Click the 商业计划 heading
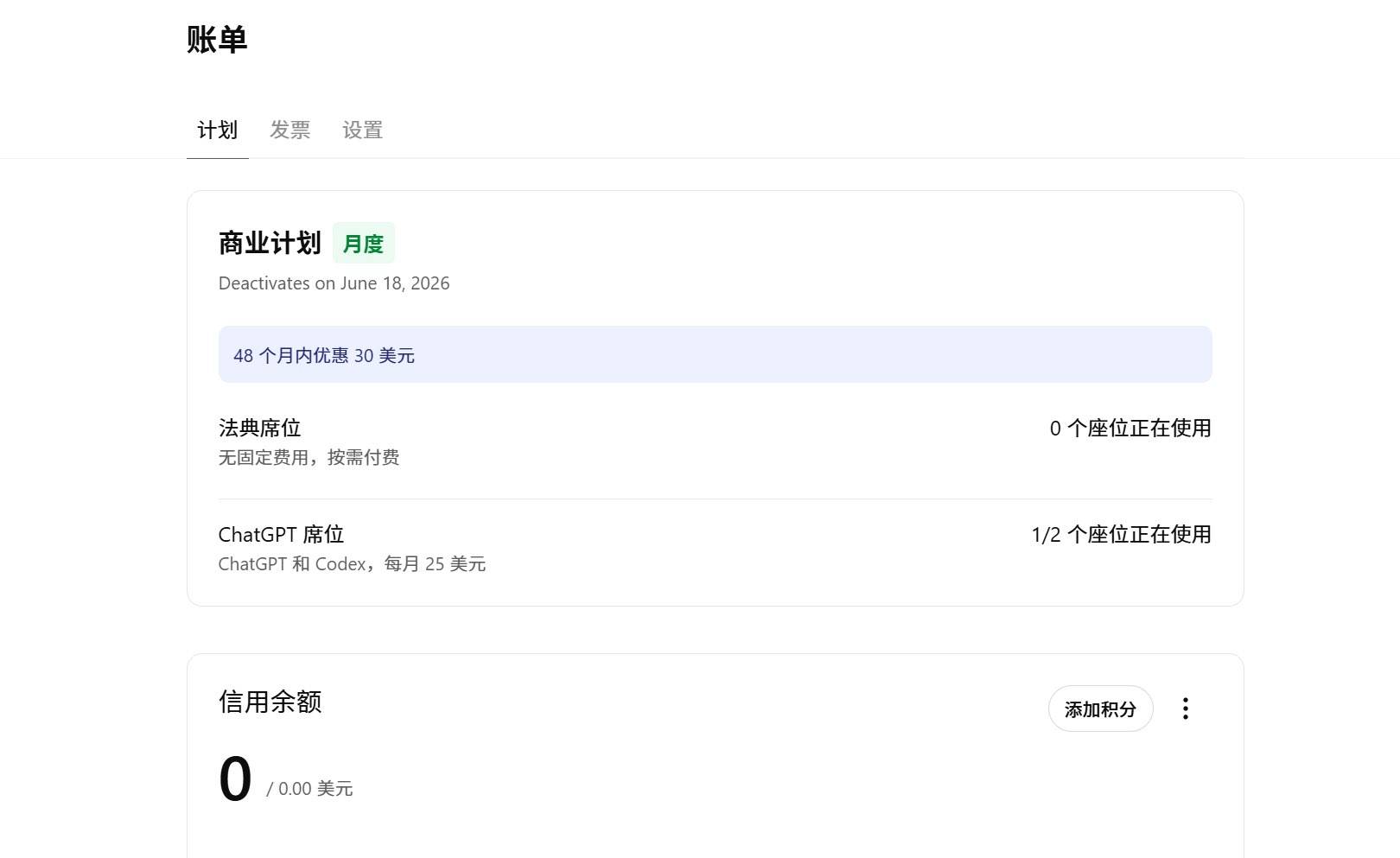The height and width of the screenshot is (858, 1400). pyautogui.click(x=270, y=243)
